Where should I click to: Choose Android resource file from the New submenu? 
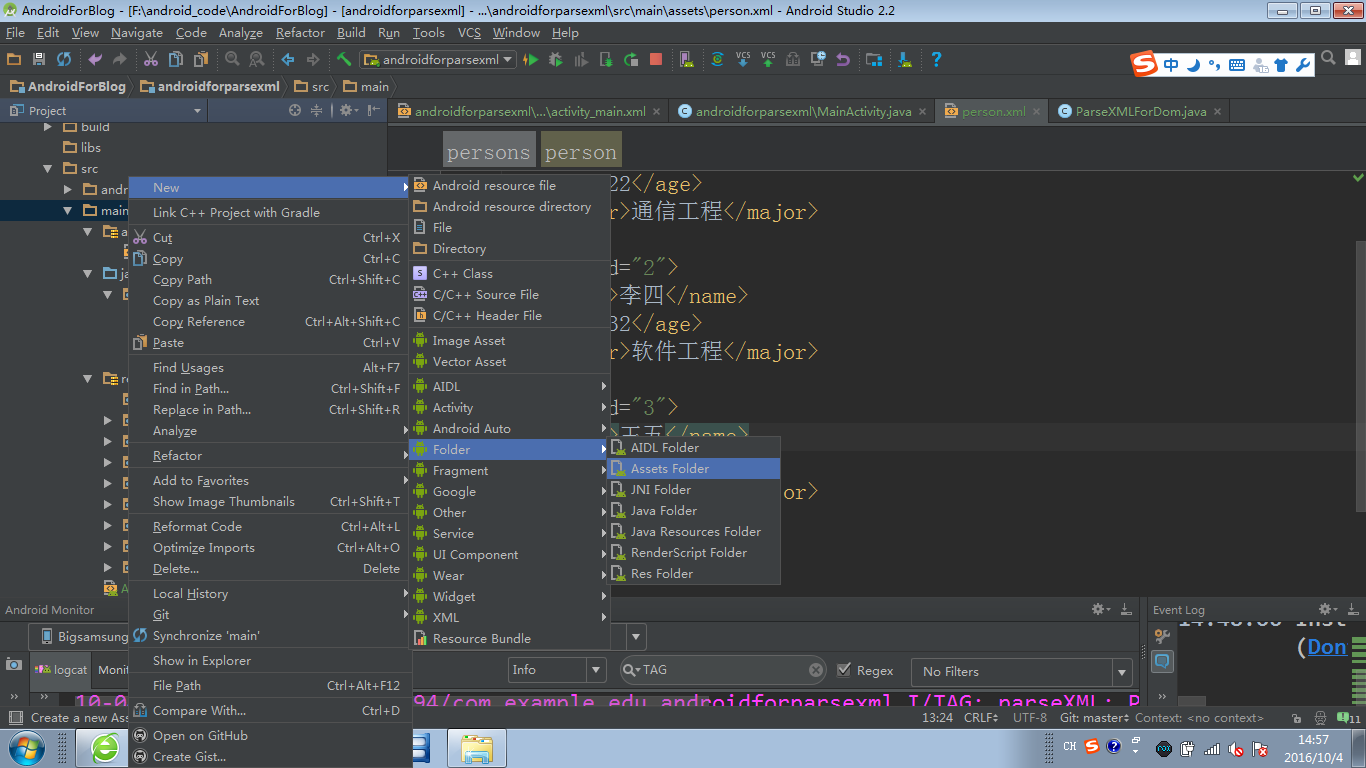click(x=509, y=186)
